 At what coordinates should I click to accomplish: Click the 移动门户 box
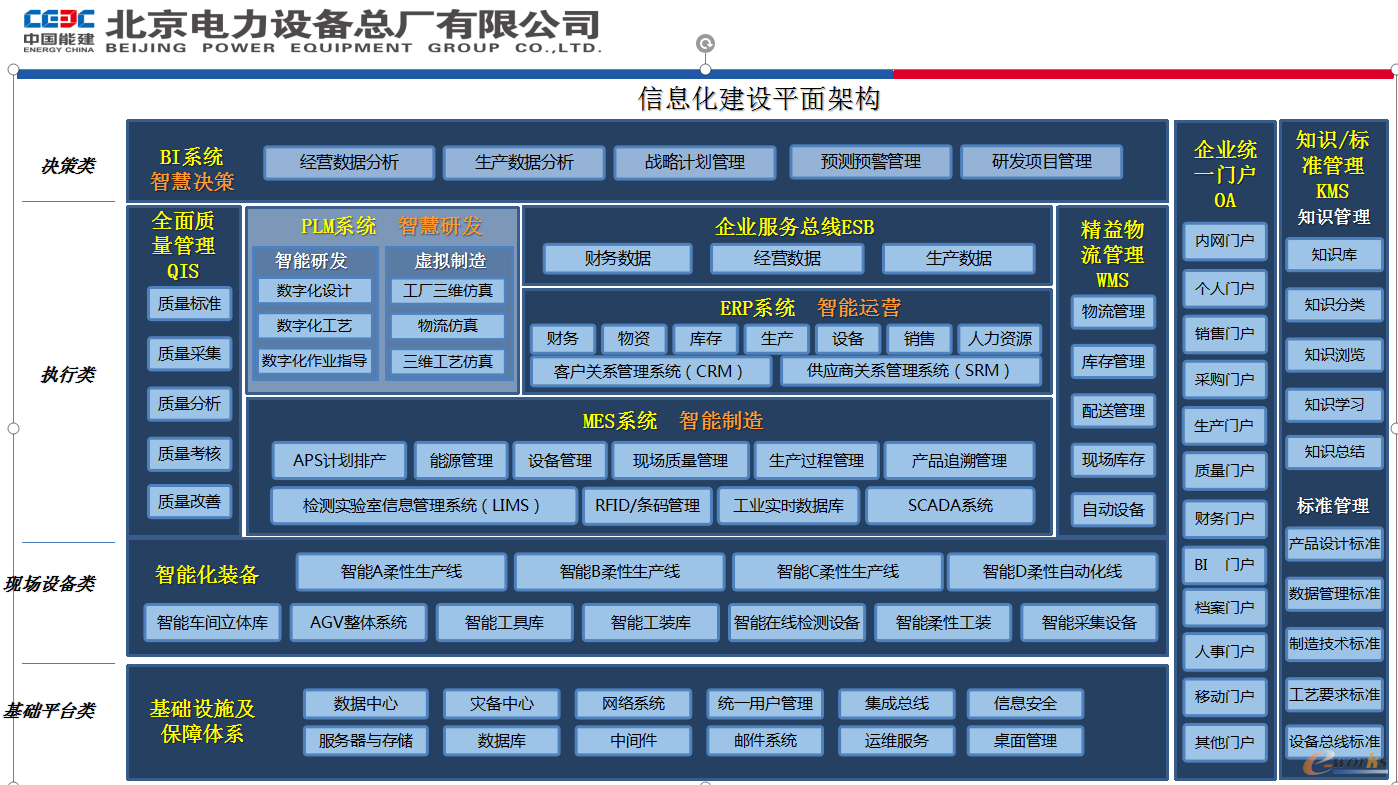[x=1224, y=697]
